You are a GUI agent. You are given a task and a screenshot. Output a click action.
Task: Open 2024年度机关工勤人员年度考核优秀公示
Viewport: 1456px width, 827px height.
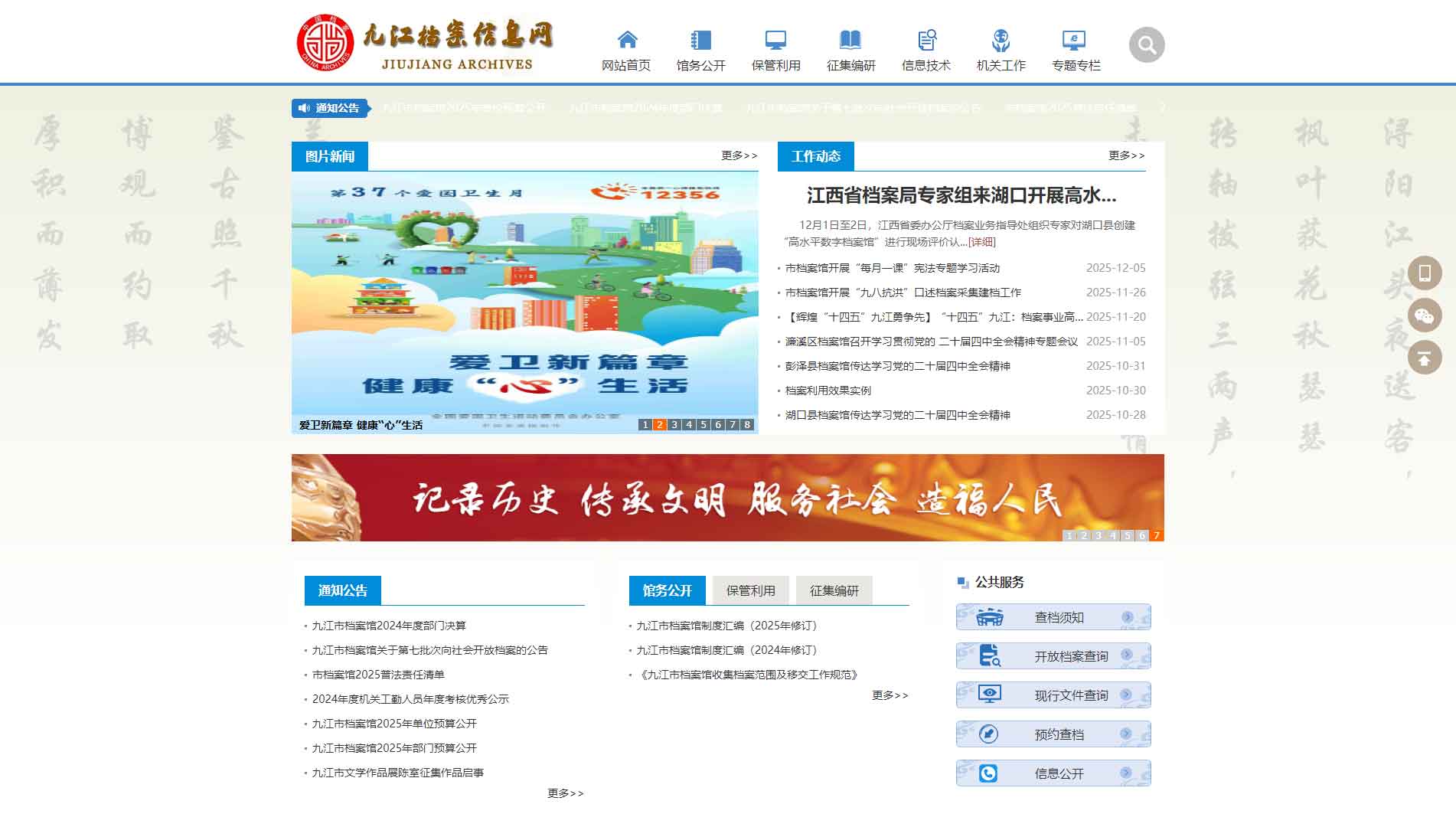(410, 699)
